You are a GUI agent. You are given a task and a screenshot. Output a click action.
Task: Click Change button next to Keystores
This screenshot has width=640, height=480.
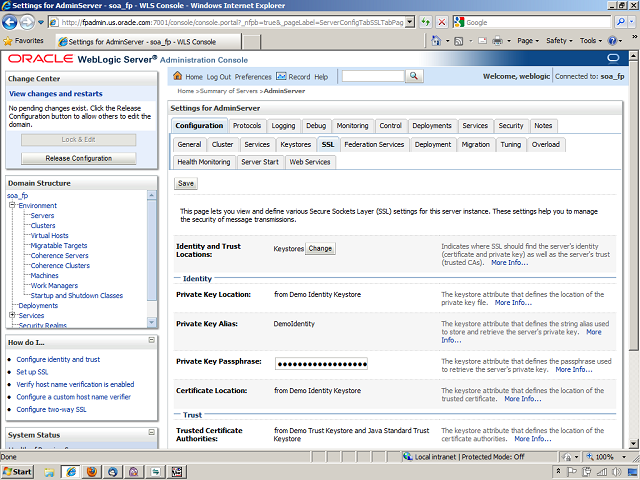click(320, 248)
